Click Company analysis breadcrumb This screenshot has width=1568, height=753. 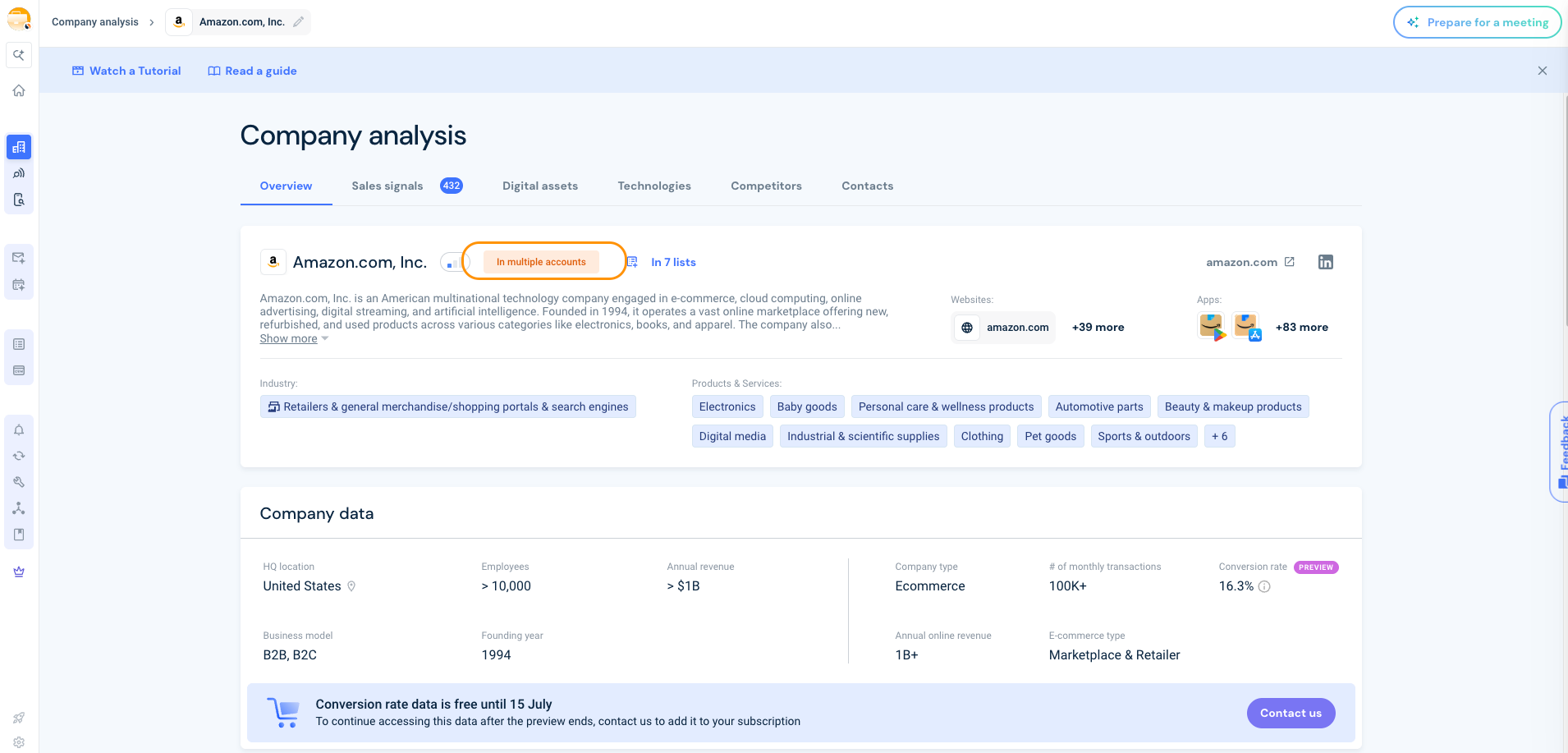[95, 22]
